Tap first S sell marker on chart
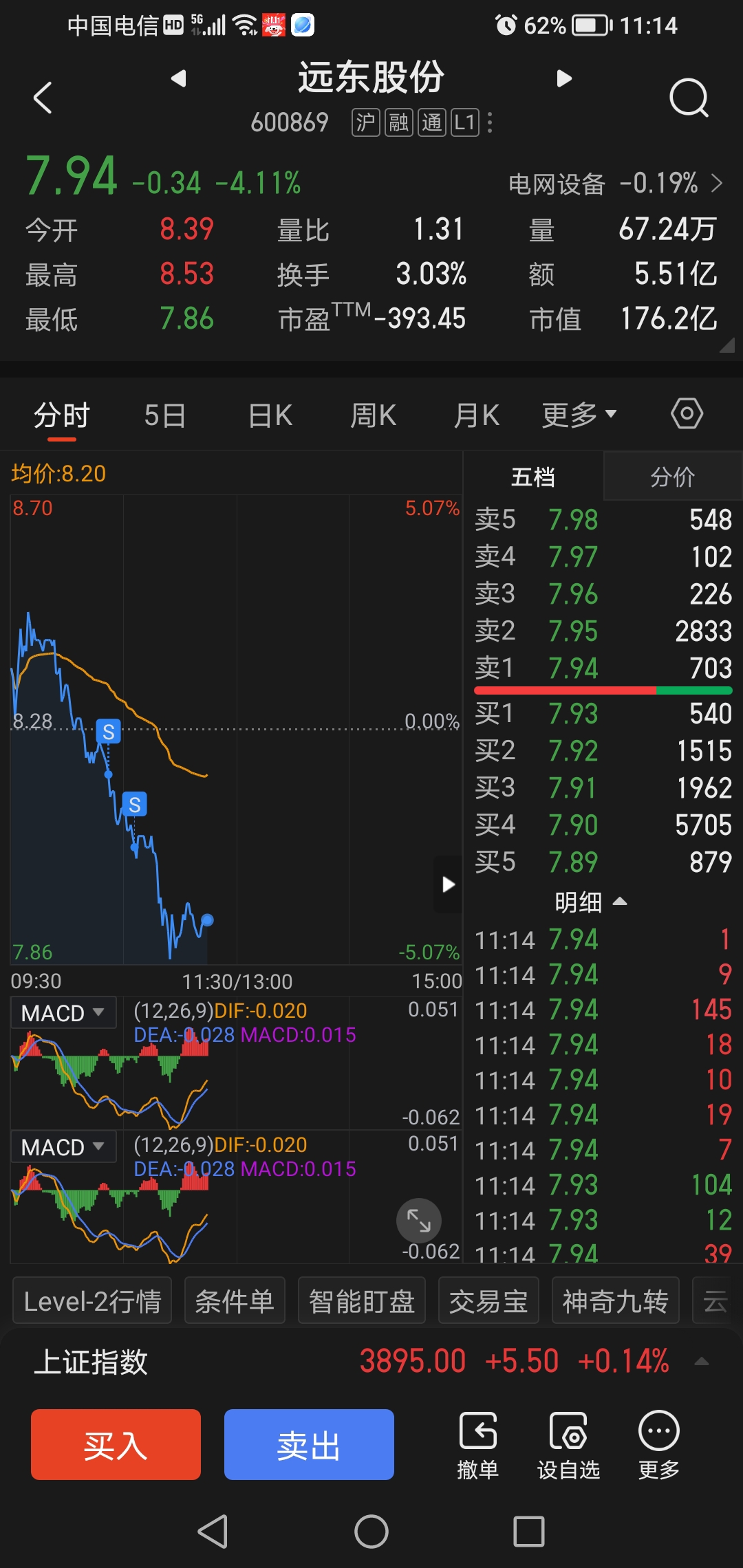This screenshot has width=743, height=1568. point(109,732)
